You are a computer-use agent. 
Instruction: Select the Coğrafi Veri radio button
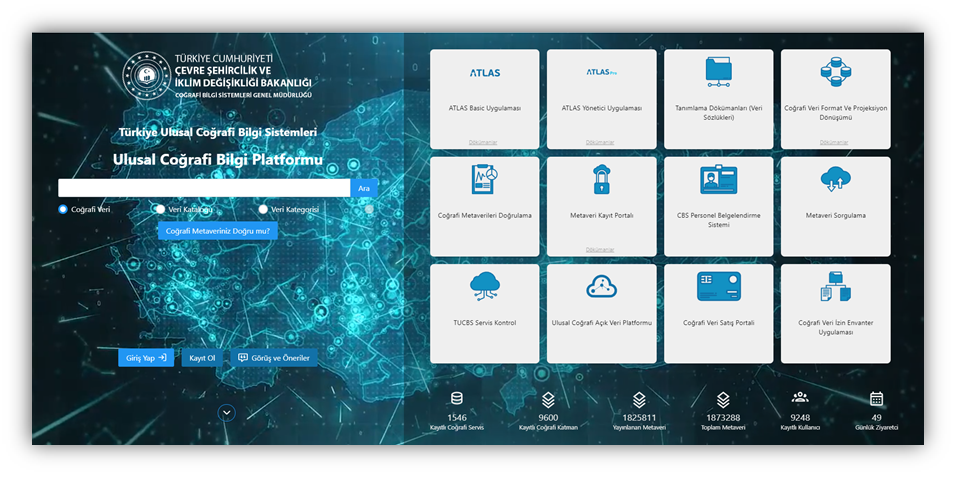click(62, 209)
